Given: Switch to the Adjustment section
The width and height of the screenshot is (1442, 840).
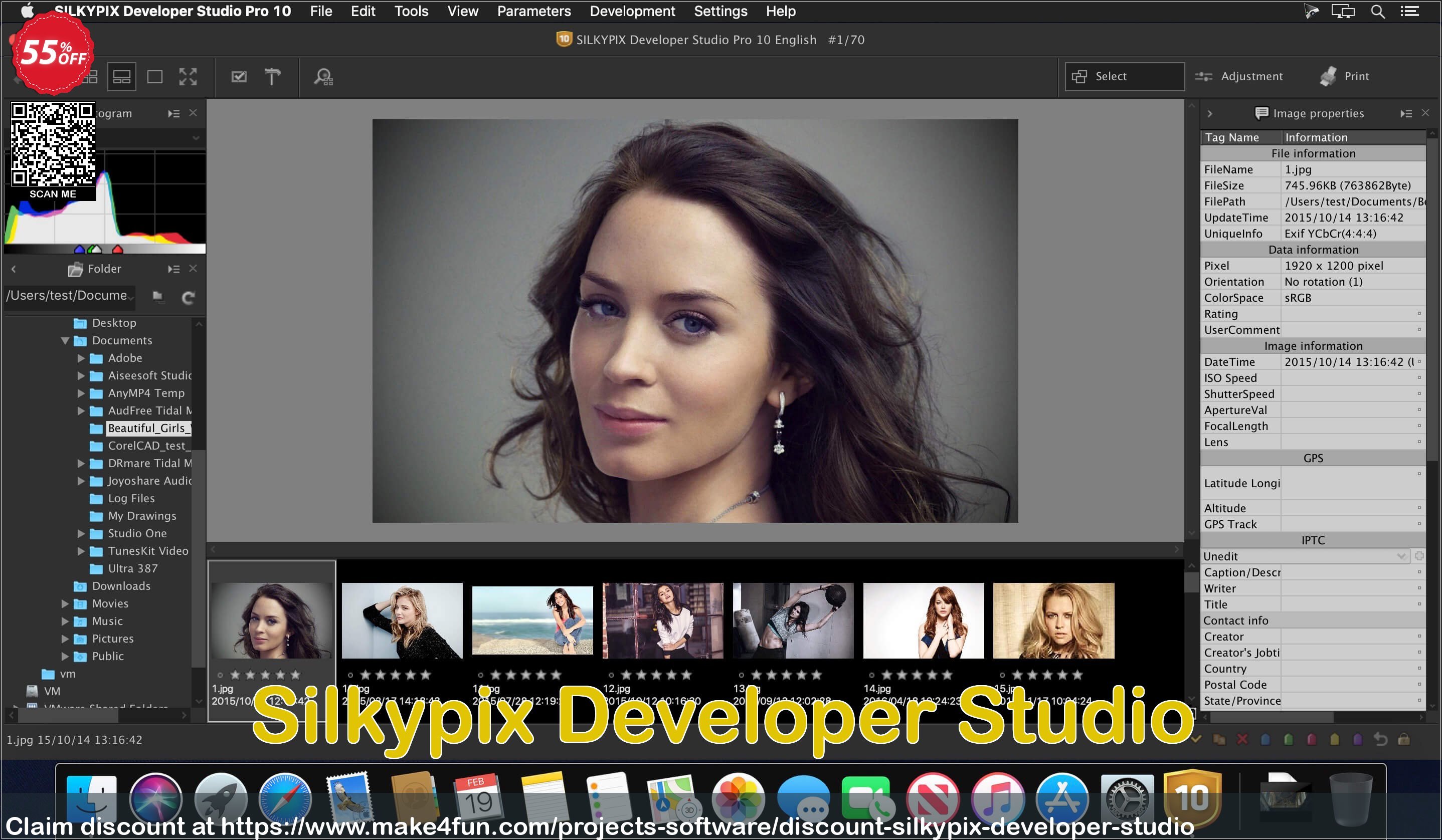Looking at the screenshot, I should (x=1239, y=77).
